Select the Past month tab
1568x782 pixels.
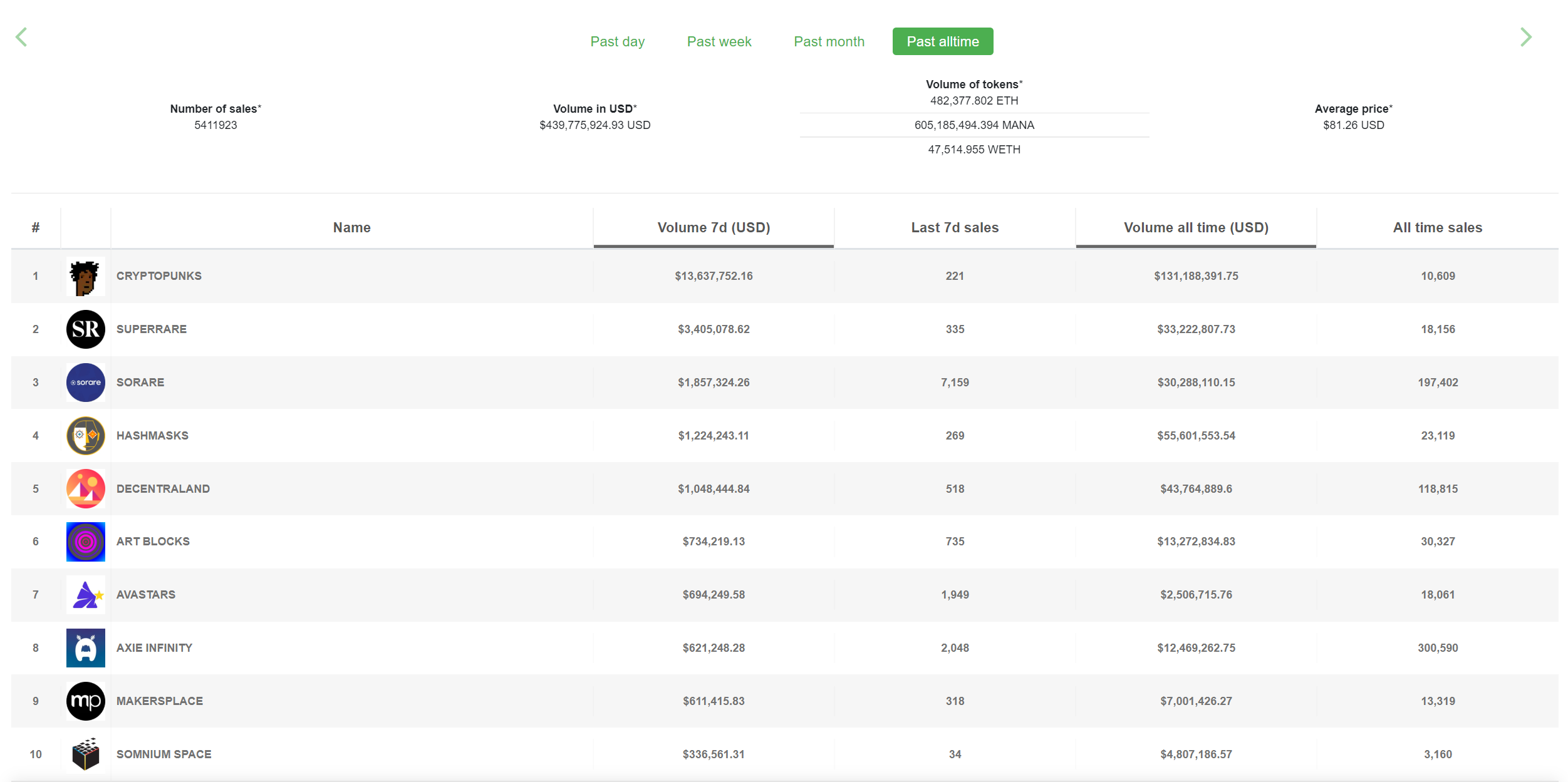click(x=829, y=41)
